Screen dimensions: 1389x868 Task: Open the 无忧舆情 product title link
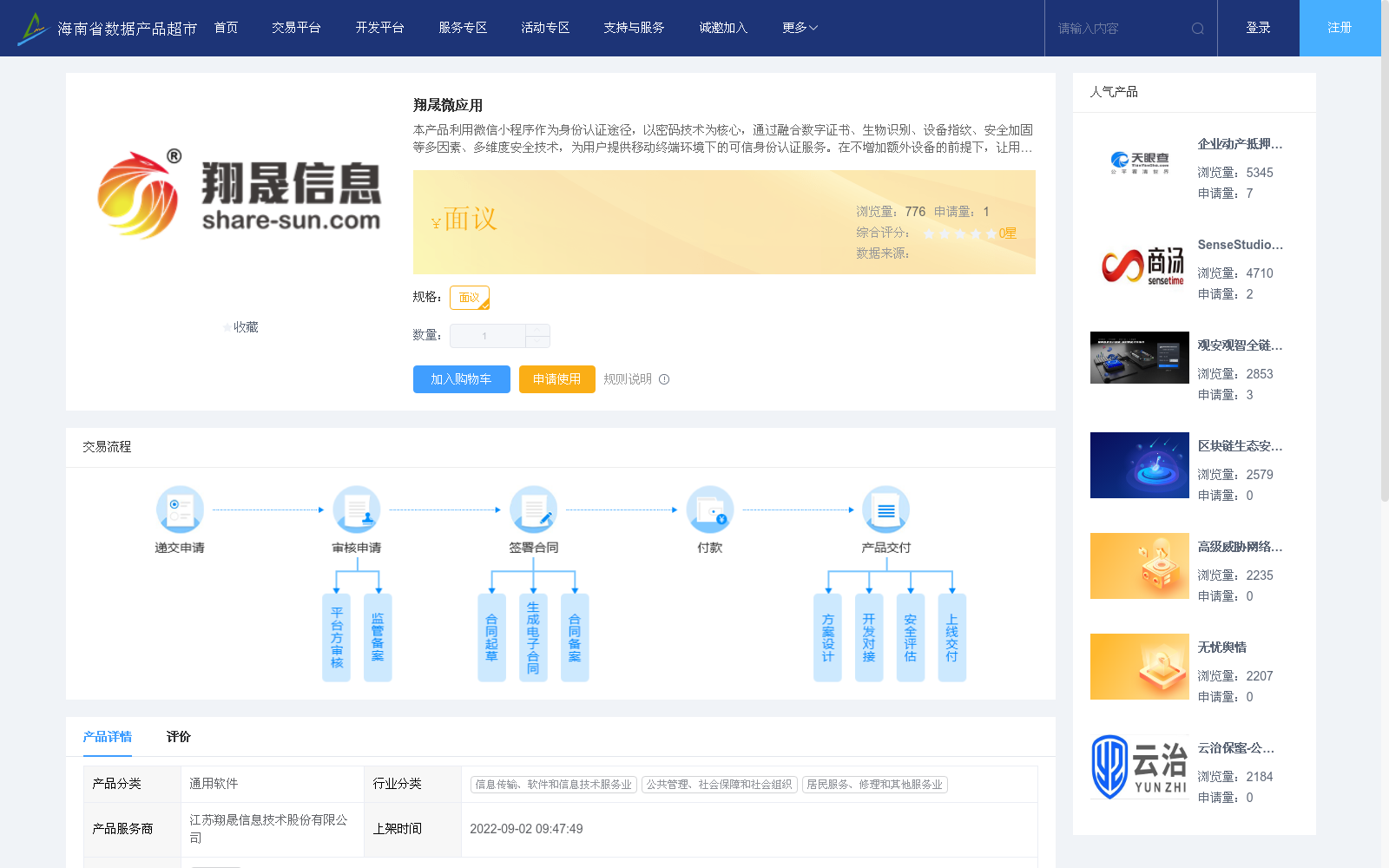point(1221,648)
